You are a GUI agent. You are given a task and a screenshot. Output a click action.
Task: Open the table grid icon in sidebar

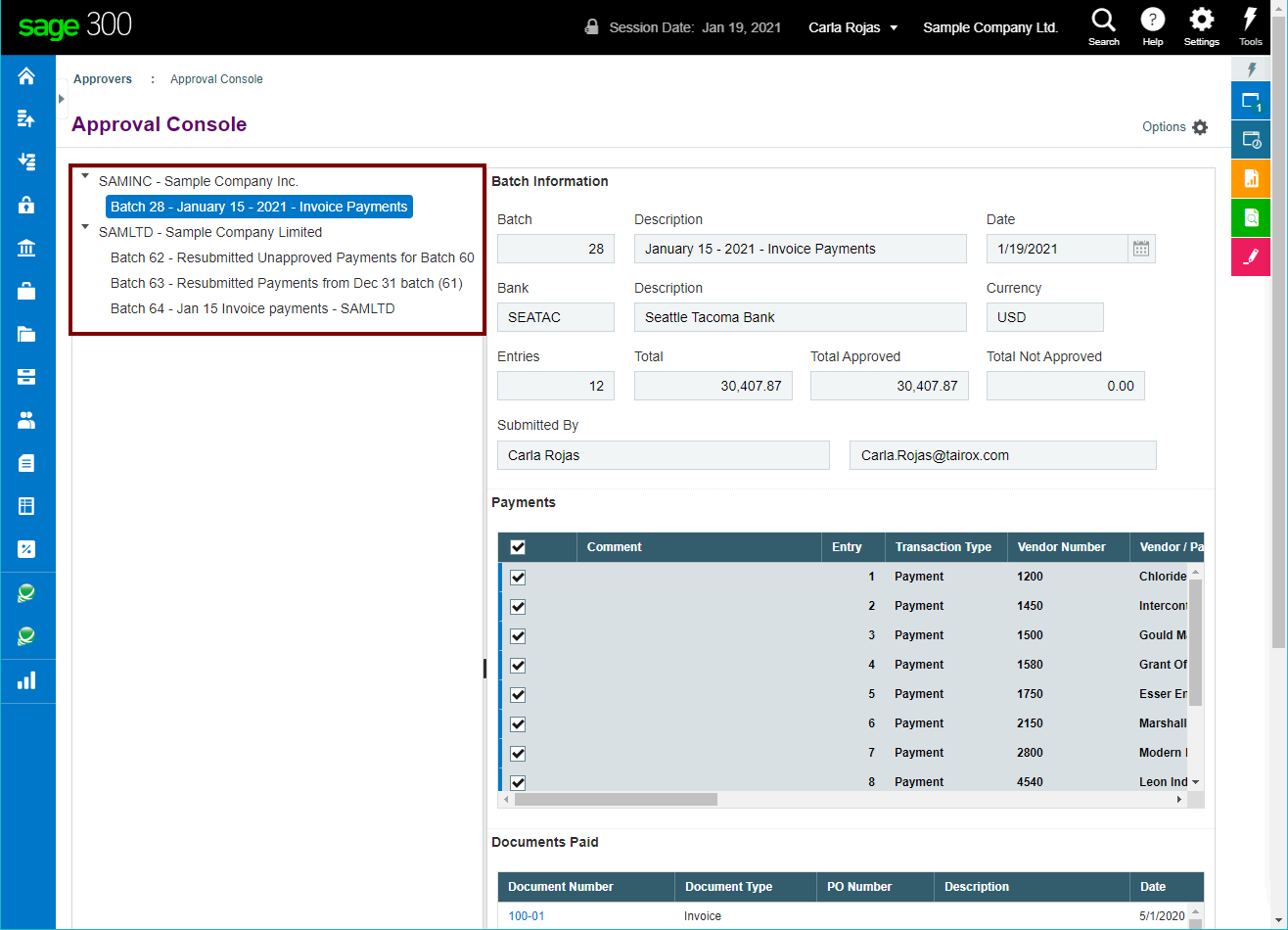[x=26, y=506]
